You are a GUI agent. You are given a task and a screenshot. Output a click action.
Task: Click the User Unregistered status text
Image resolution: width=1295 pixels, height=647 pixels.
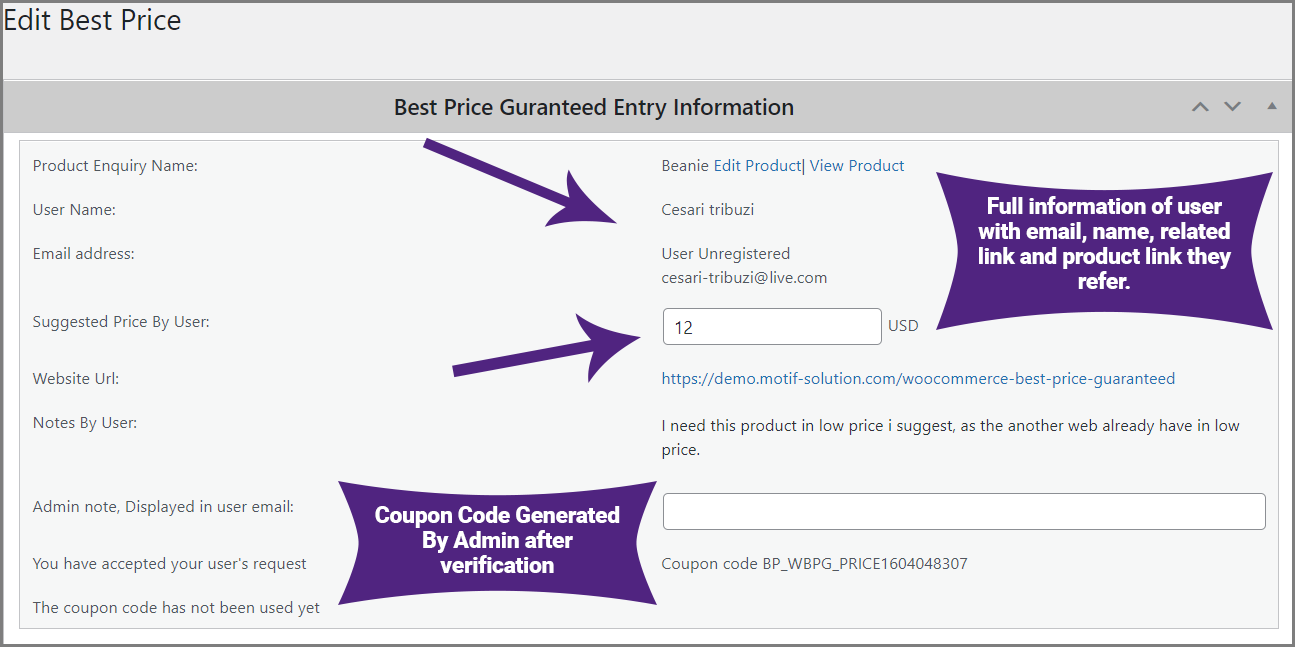(726, 254)
